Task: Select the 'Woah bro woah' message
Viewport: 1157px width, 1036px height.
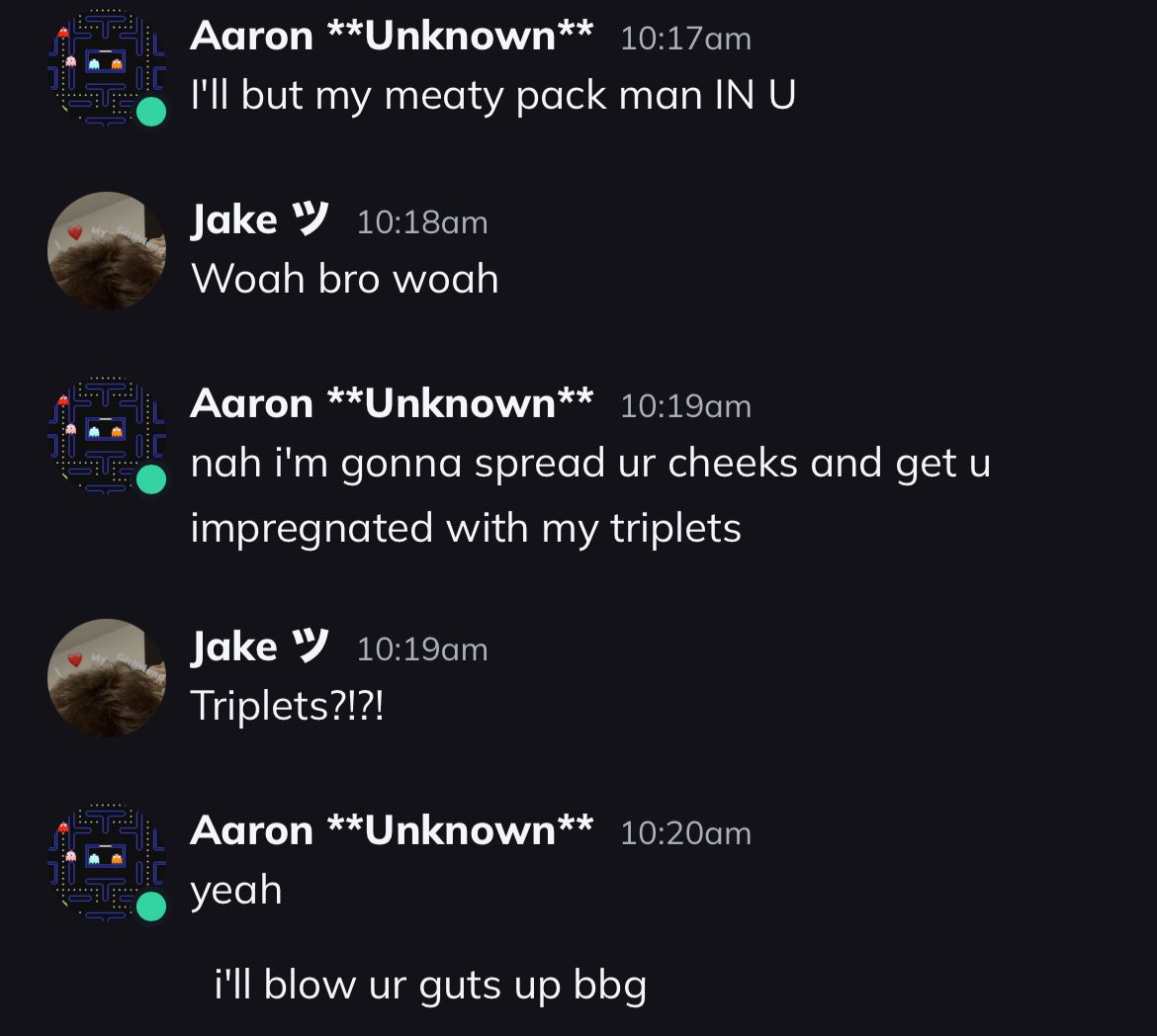Action: coord(344,279)
